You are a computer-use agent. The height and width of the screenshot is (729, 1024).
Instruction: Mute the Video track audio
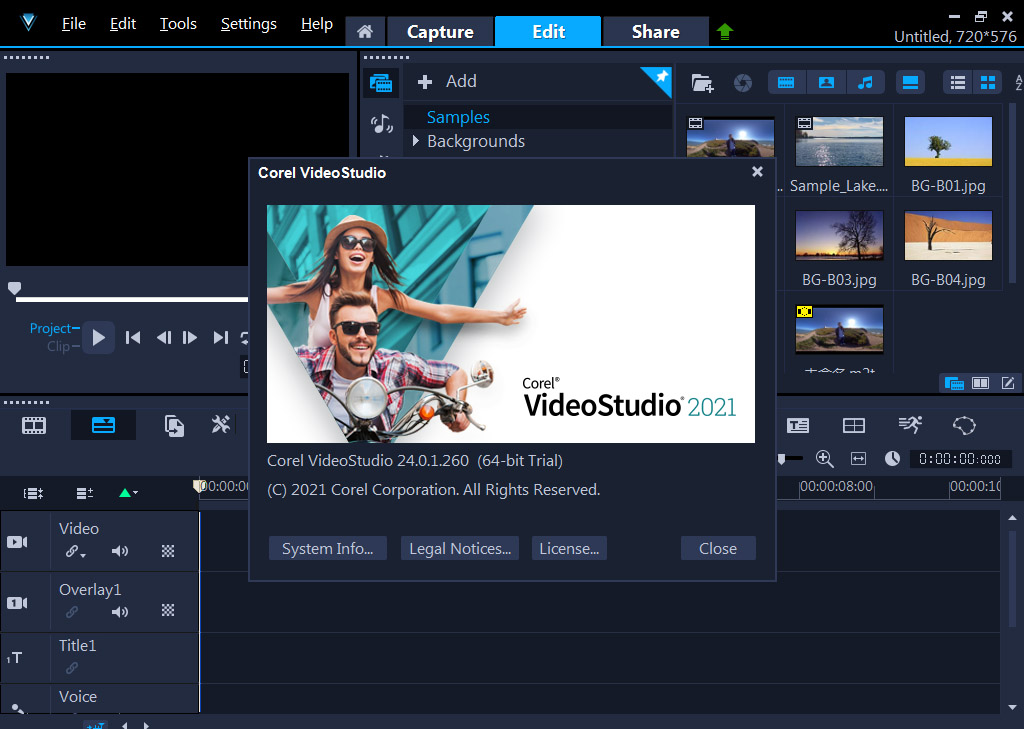click(120, 551)
